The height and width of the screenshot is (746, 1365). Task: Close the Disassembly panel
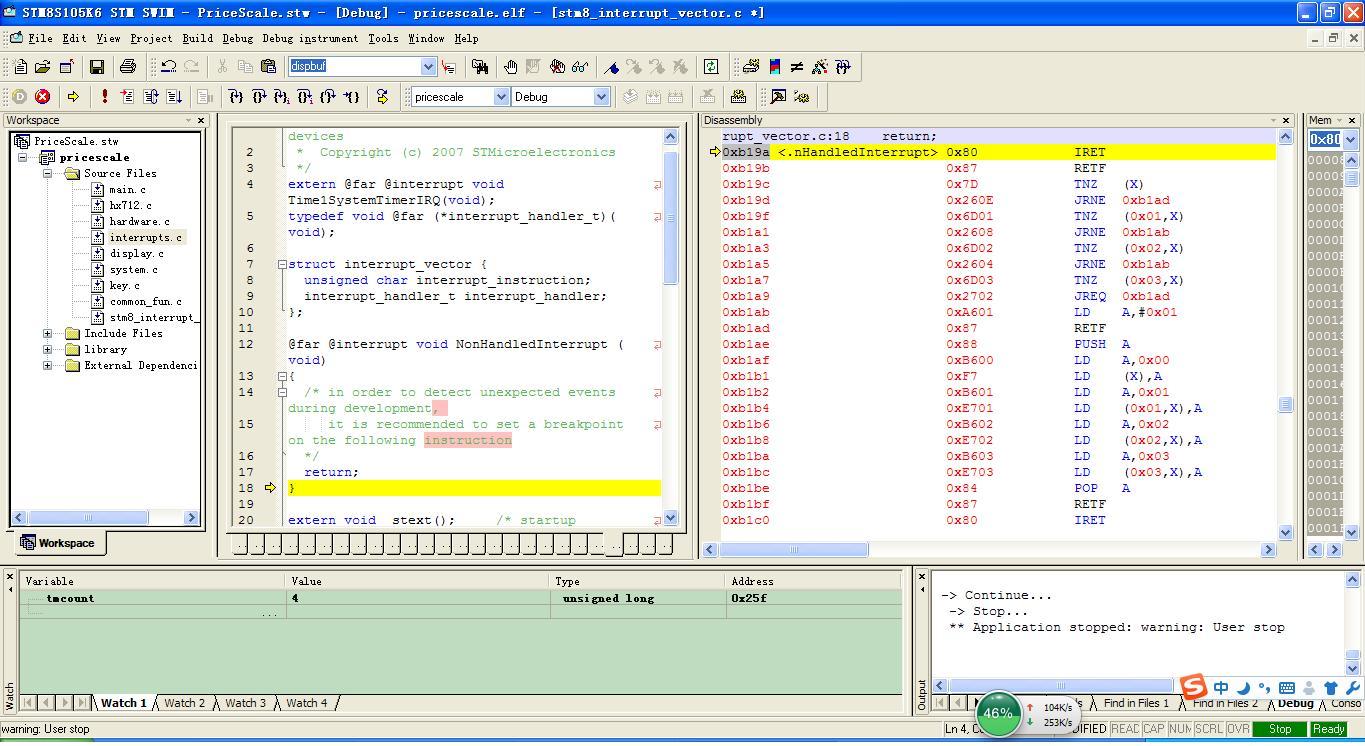pyautogui.click(x=1286, y=120)
